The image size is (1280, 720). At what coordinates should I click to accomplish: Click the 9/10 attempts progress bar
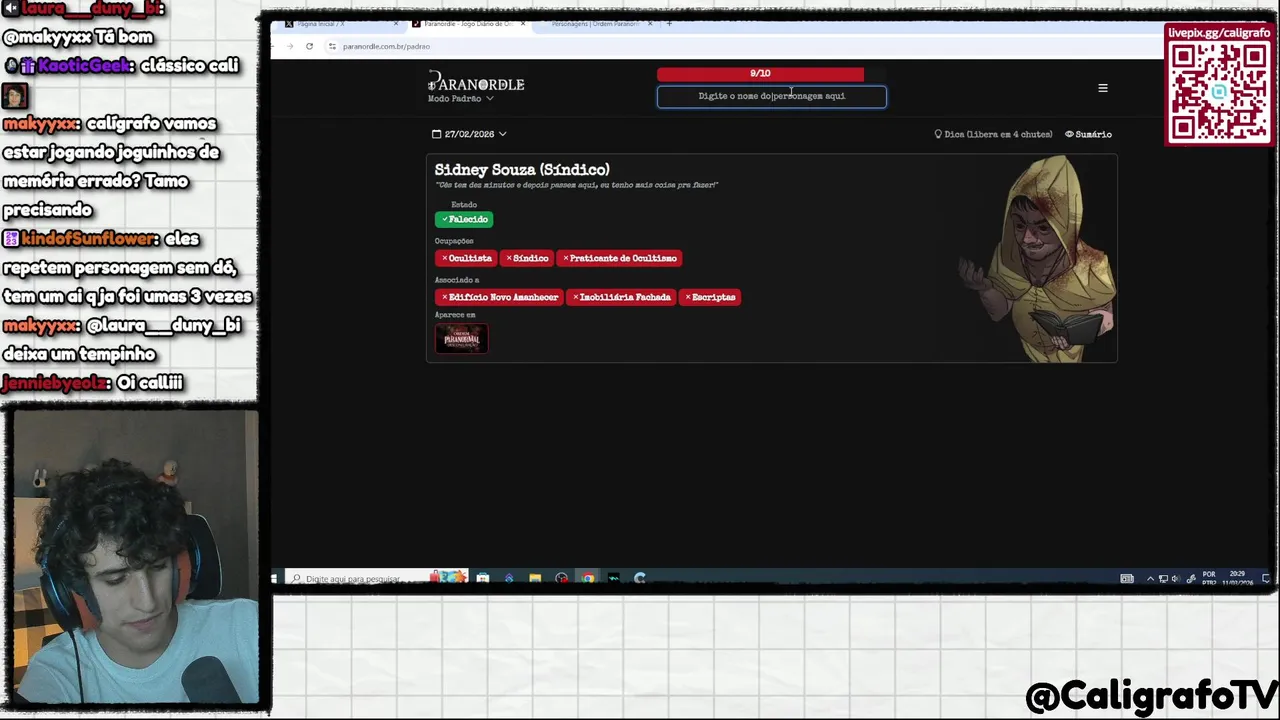(760, 74)
